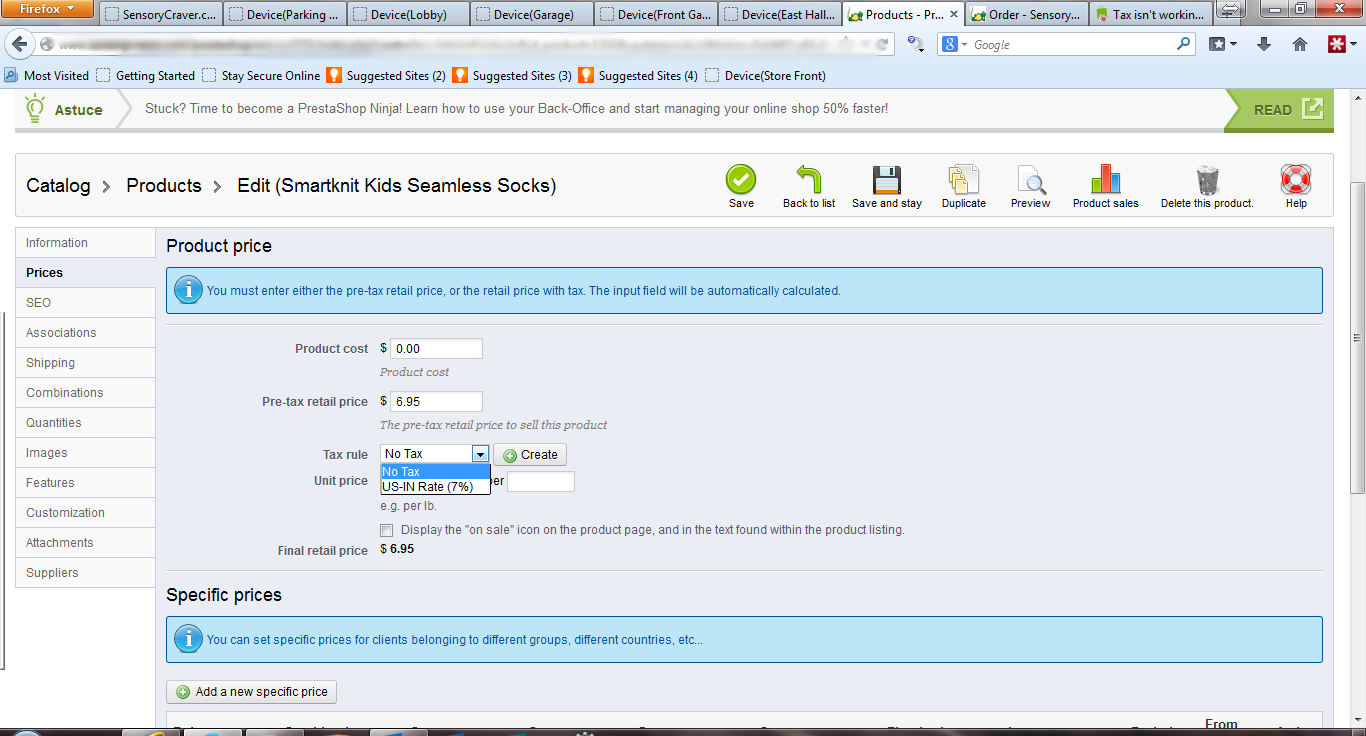Click the Save and stay floppy icon
This screenshot has height=736, width=1366.
pos(887,179)
